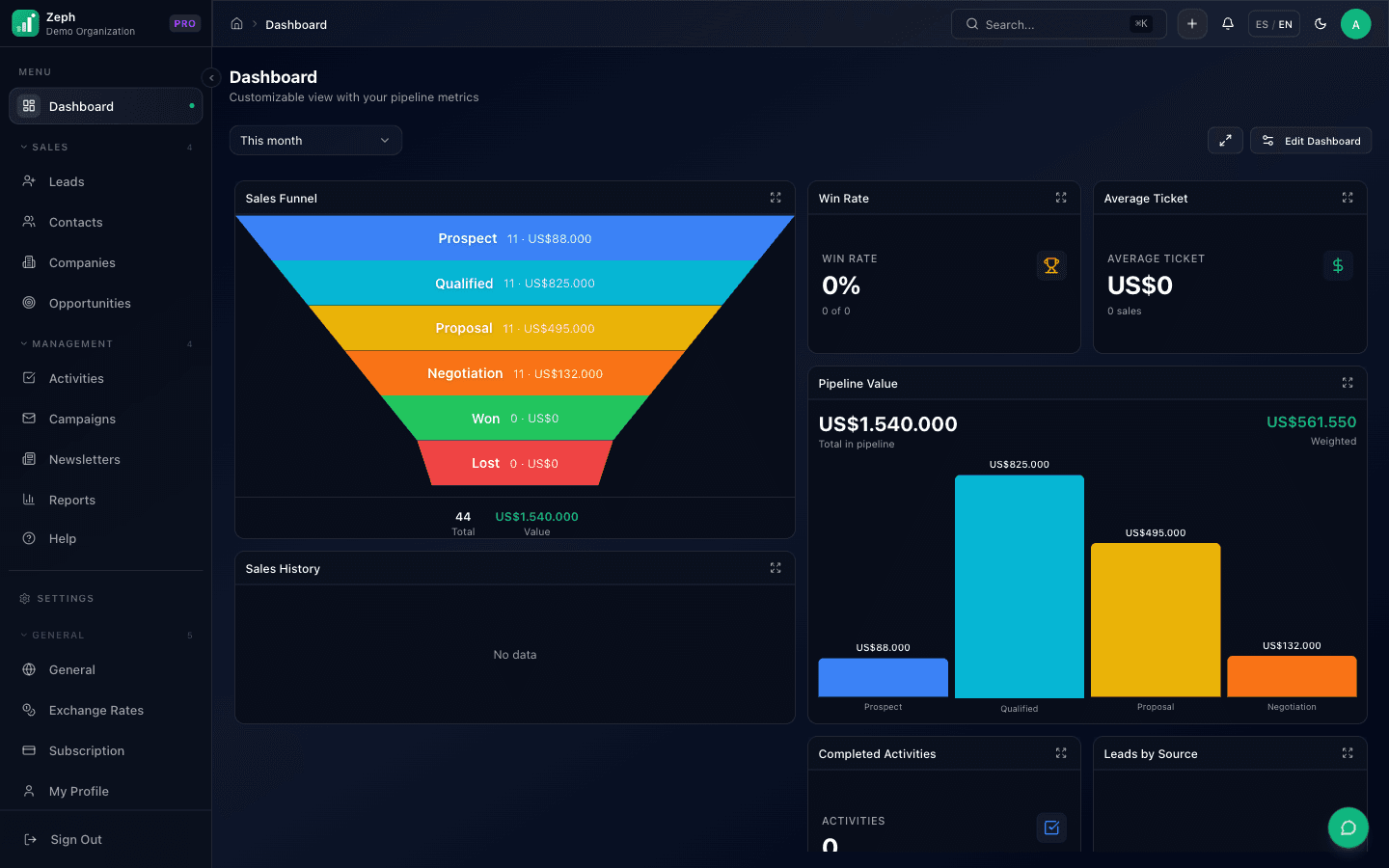
Task: Open the 'This month' date range dropdown
Action: click(315, 140)
